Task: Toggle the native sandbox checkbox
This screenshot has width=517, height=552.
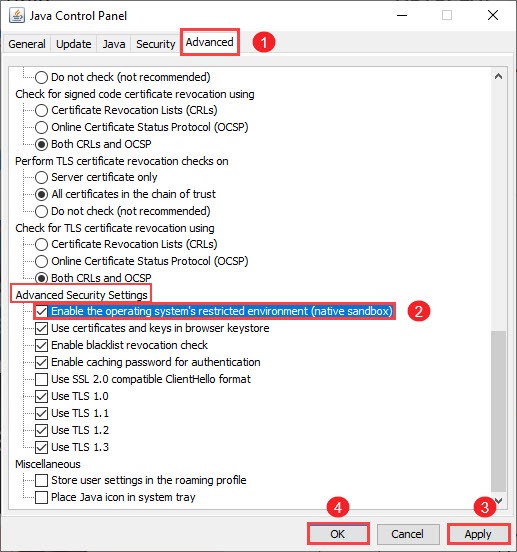Action: click(42, 311)
